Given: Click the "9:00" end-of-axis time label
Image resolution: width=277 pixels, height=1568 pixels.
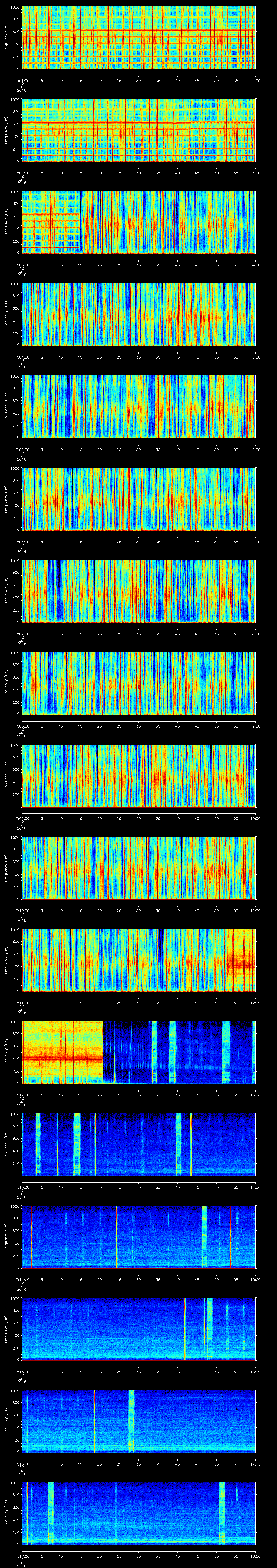Looking at the screenshot, I should point(256,726).
